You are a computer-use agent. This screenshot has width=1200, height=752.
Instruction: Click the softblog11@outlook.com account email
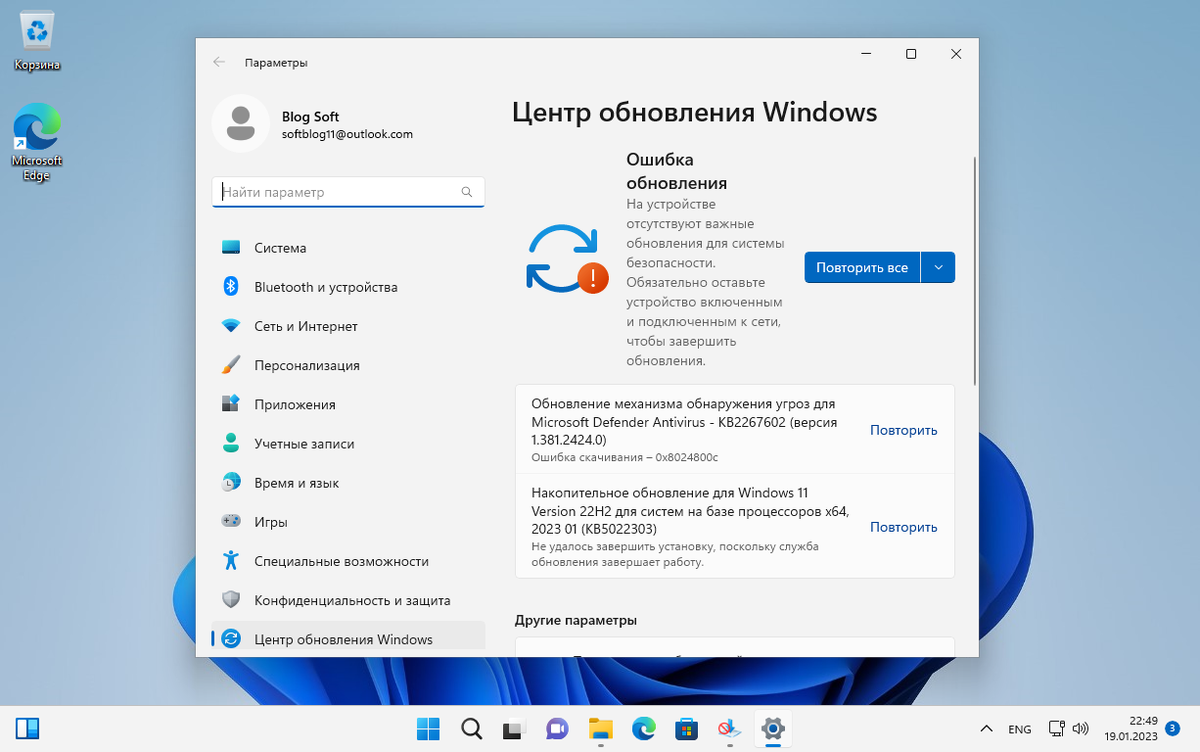(347, 133)
